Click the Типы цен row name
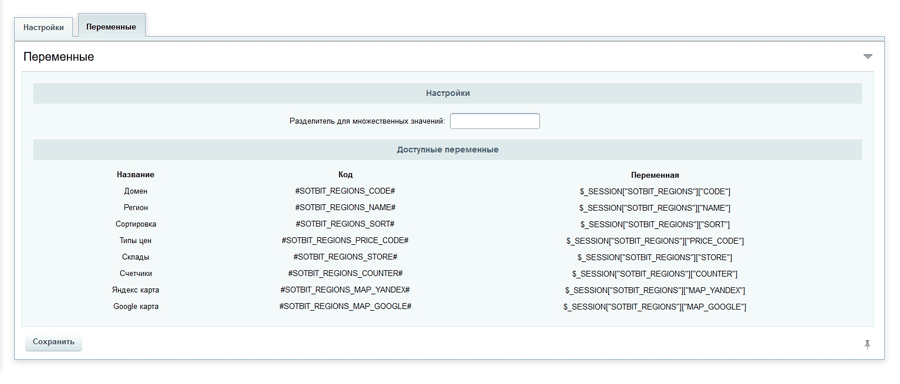Viewport: 900px width, 384px height. click(135, 241)
